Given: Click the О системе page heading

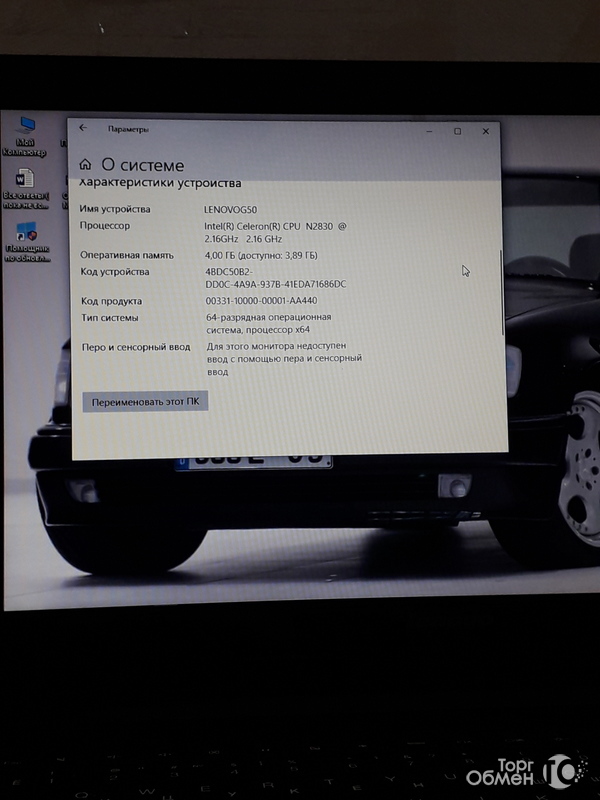Looking at the screenshot, I should coord(143,165).
